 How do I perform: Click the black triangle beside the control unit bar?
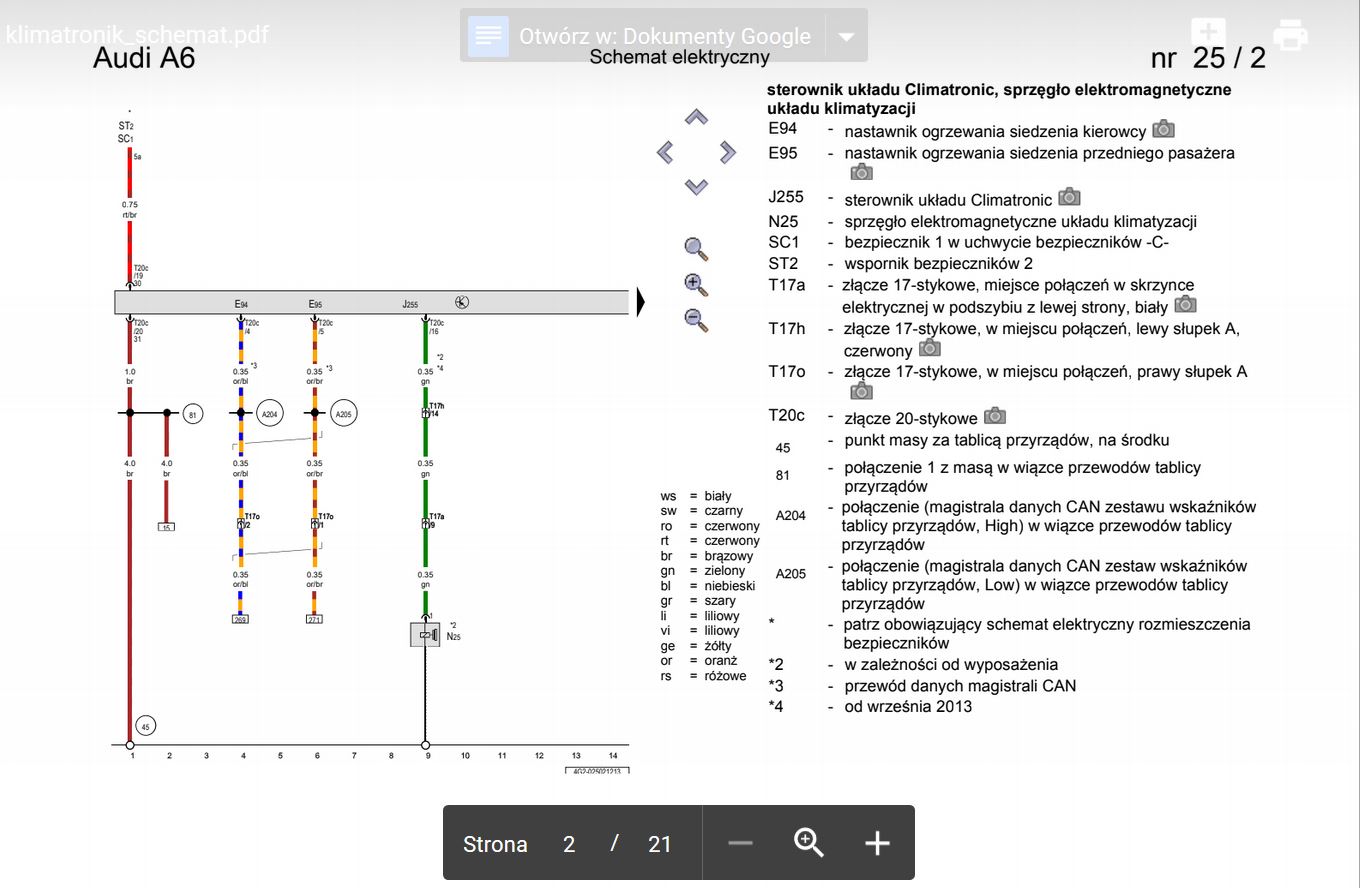[x=642, y=301]
